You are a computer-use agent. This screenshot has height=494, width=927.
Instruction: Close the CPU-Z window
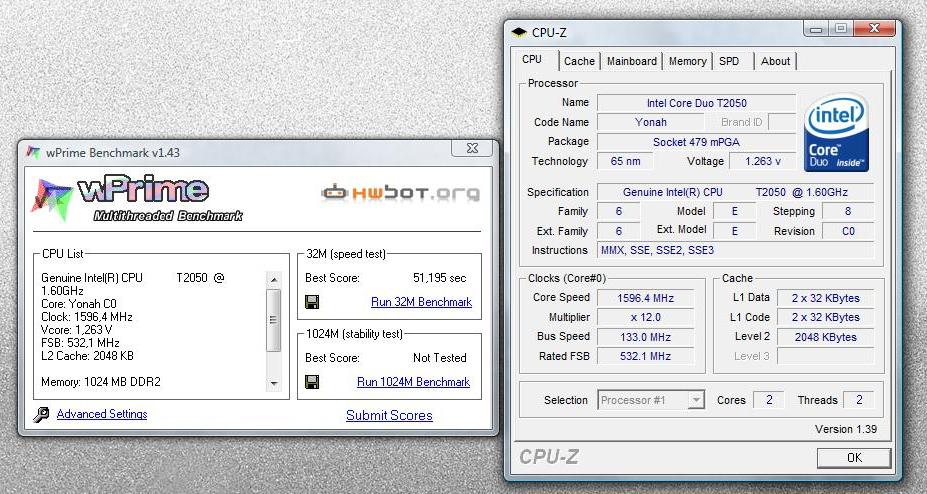point(874,28)
